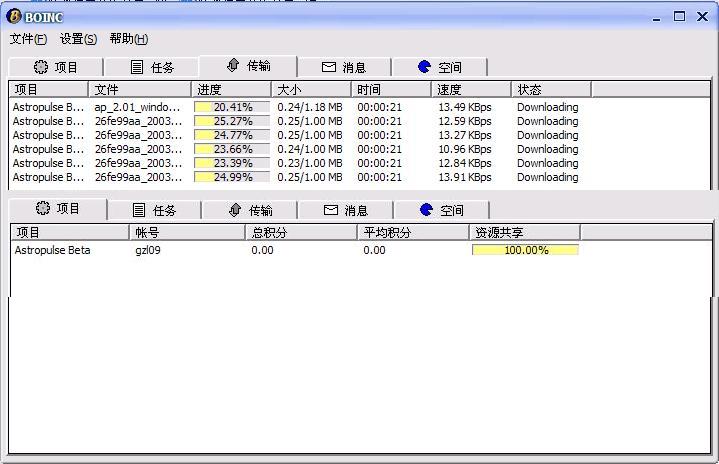
Task: Click the 0.24/1.18 MB size value
Action: pyautogui.click(x=310, y=107)
